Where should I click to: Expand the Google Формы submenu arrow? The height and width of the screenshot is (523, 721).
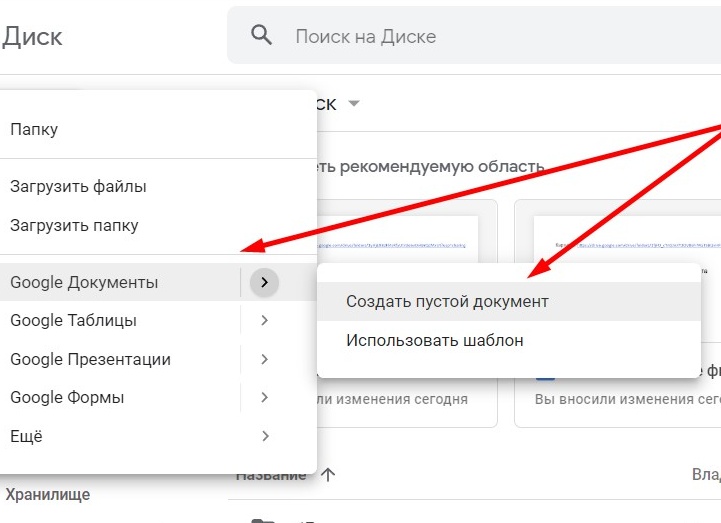(264, 397)
